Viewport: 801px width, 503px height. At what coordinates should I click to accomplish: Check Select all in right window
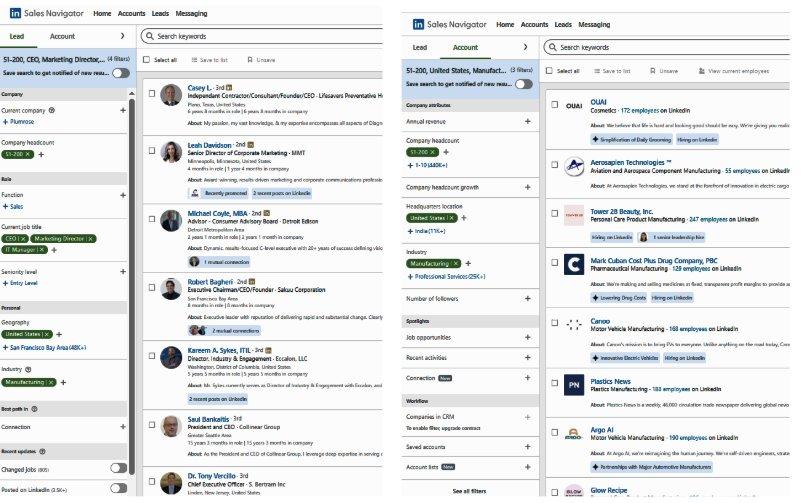point(550,71)
